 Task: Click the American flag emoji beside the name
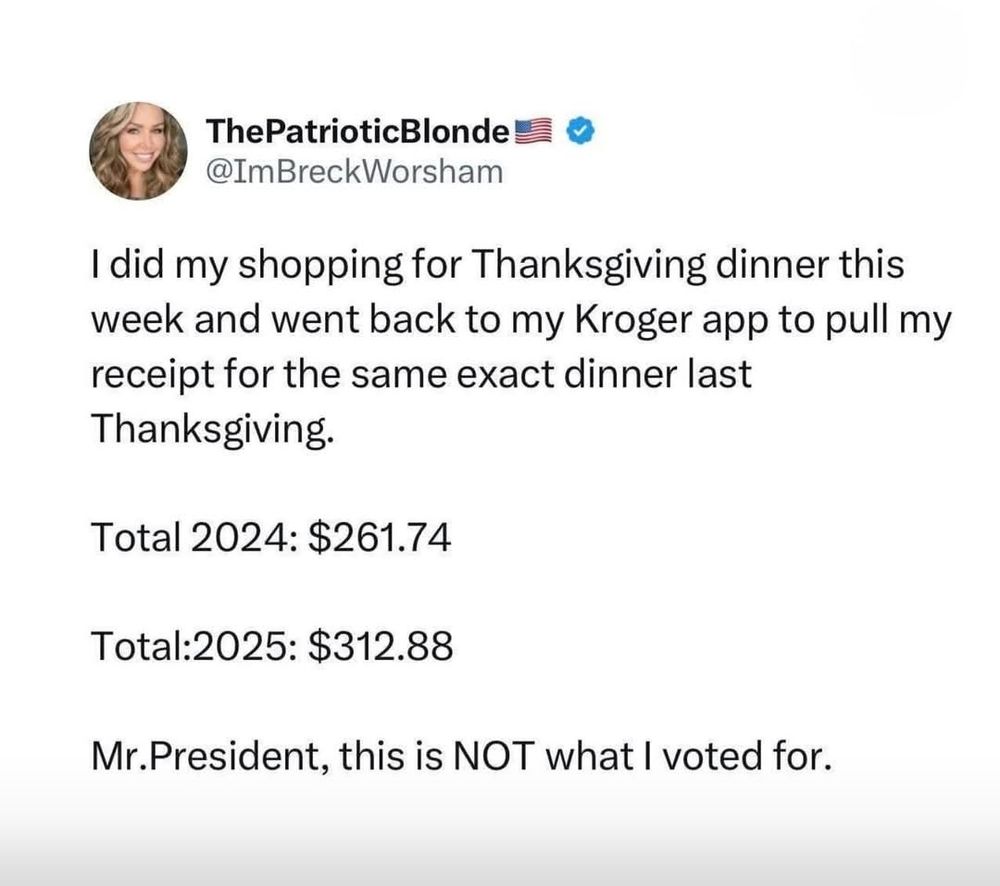[533, 131]
